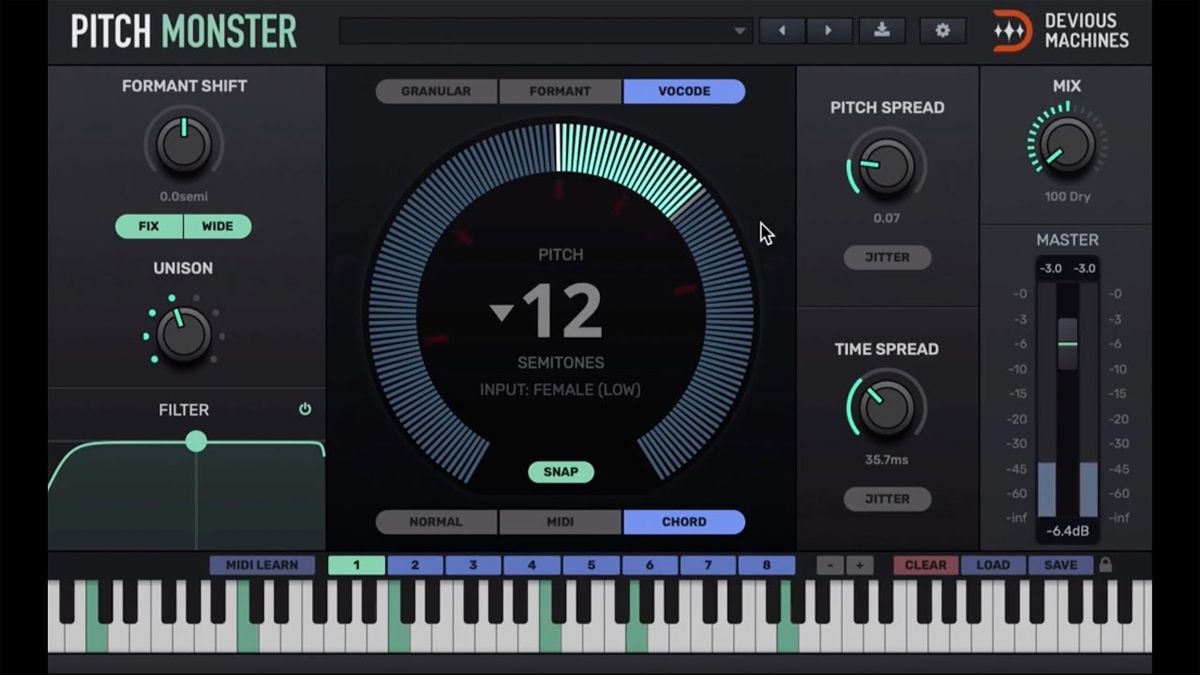1200x675 pixels.
Task: Click the + keyboard range stepper
Action: point(861,564)
